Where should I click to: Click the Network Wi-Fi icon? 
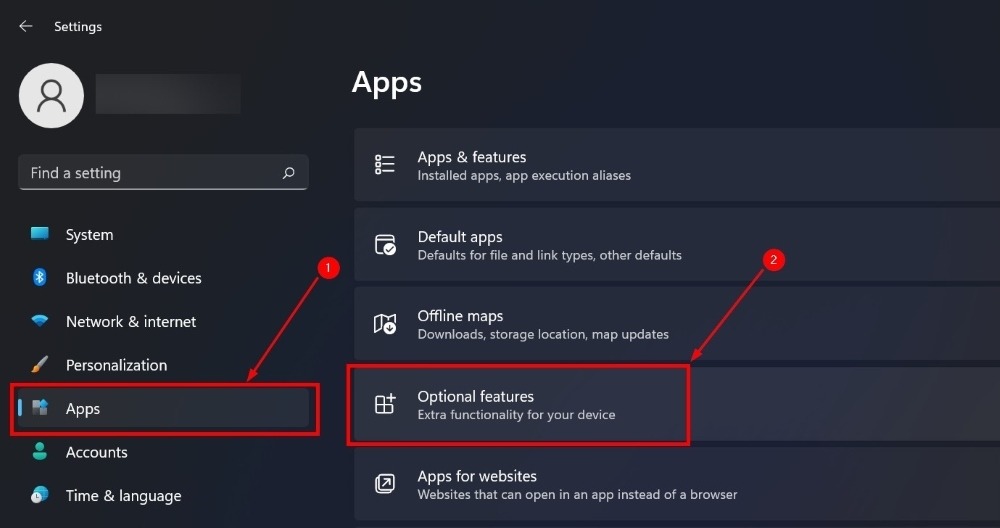pos(40,321)
